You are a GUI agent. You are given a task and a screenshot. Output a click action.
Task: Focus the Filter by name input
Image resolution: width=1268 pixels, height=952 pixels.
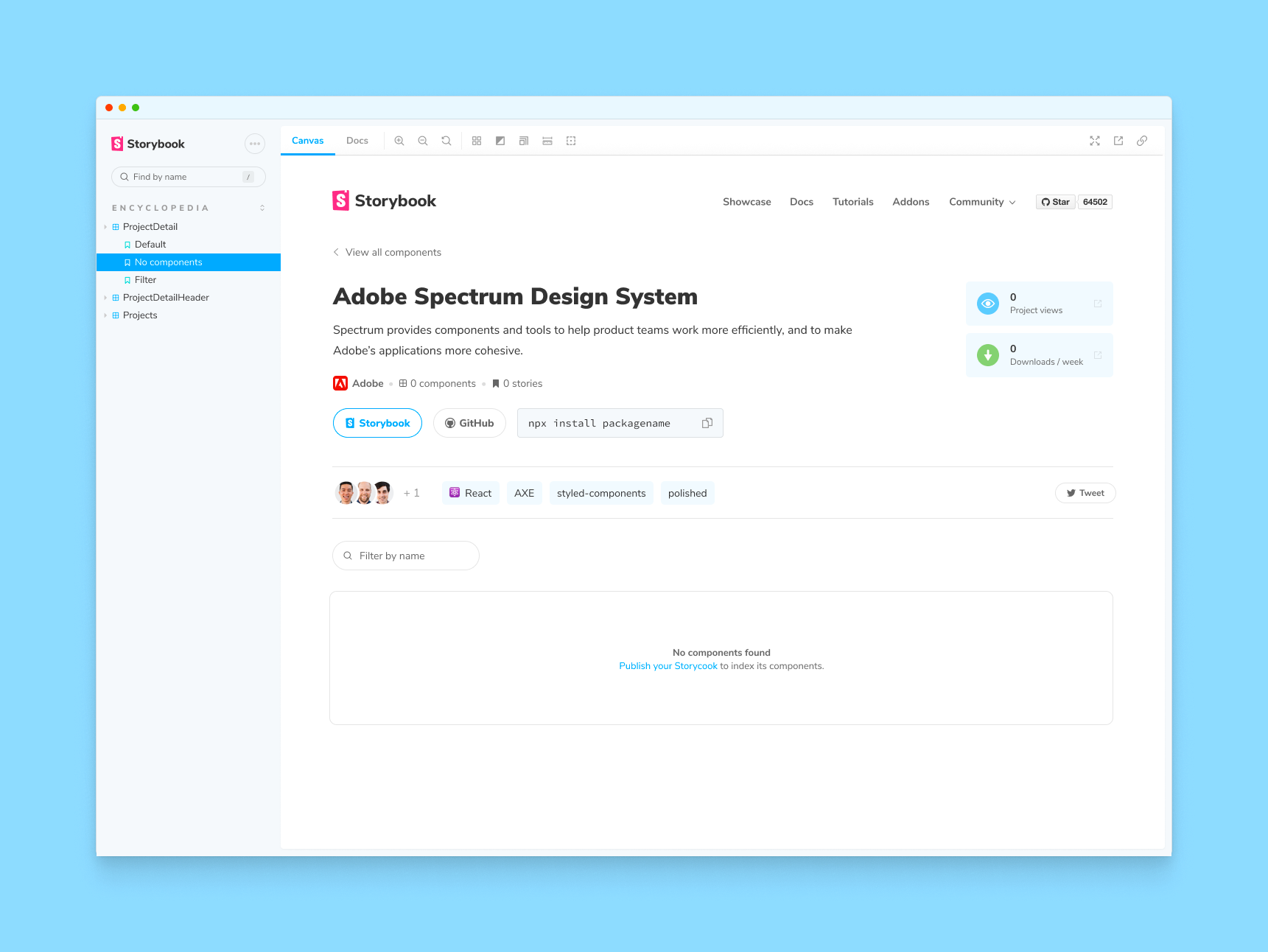point(406,556)
